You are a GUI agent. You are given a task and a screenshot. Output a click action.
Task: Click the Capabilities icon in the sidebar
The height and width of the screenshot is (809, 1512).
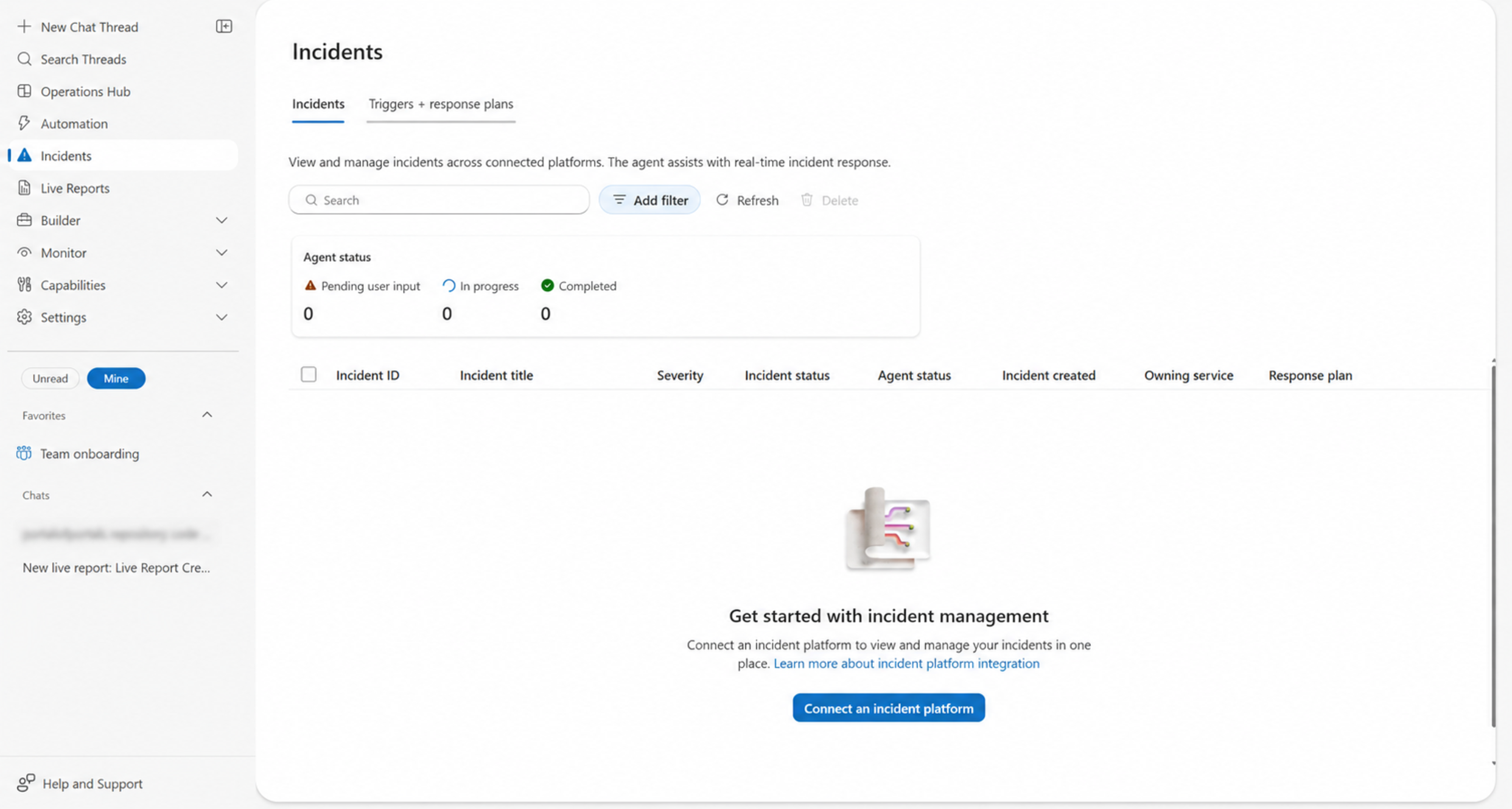click(x=24, y=284)
